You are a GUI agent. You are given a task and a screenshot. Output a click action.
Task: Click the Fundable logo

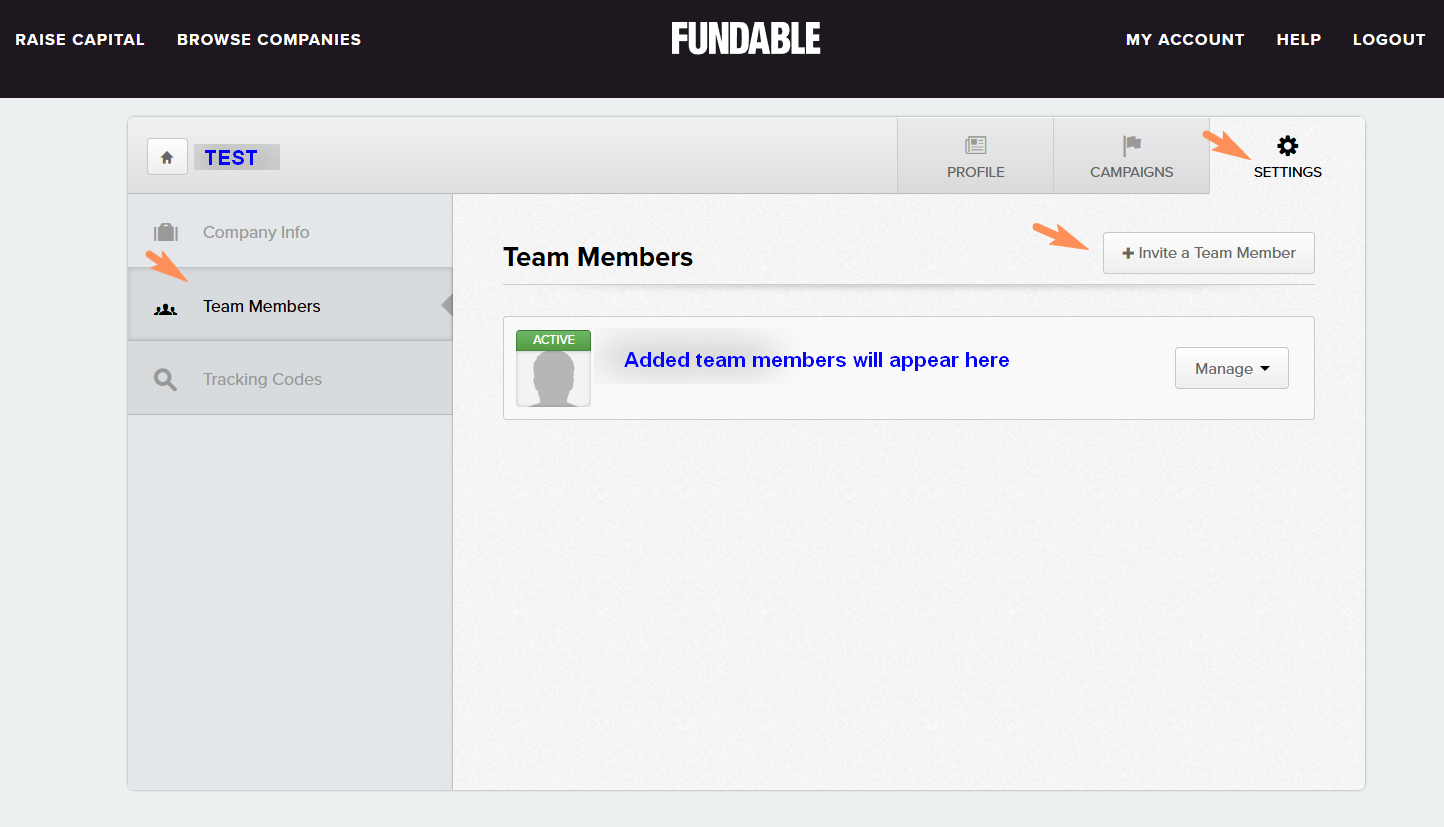click(746, 39)
